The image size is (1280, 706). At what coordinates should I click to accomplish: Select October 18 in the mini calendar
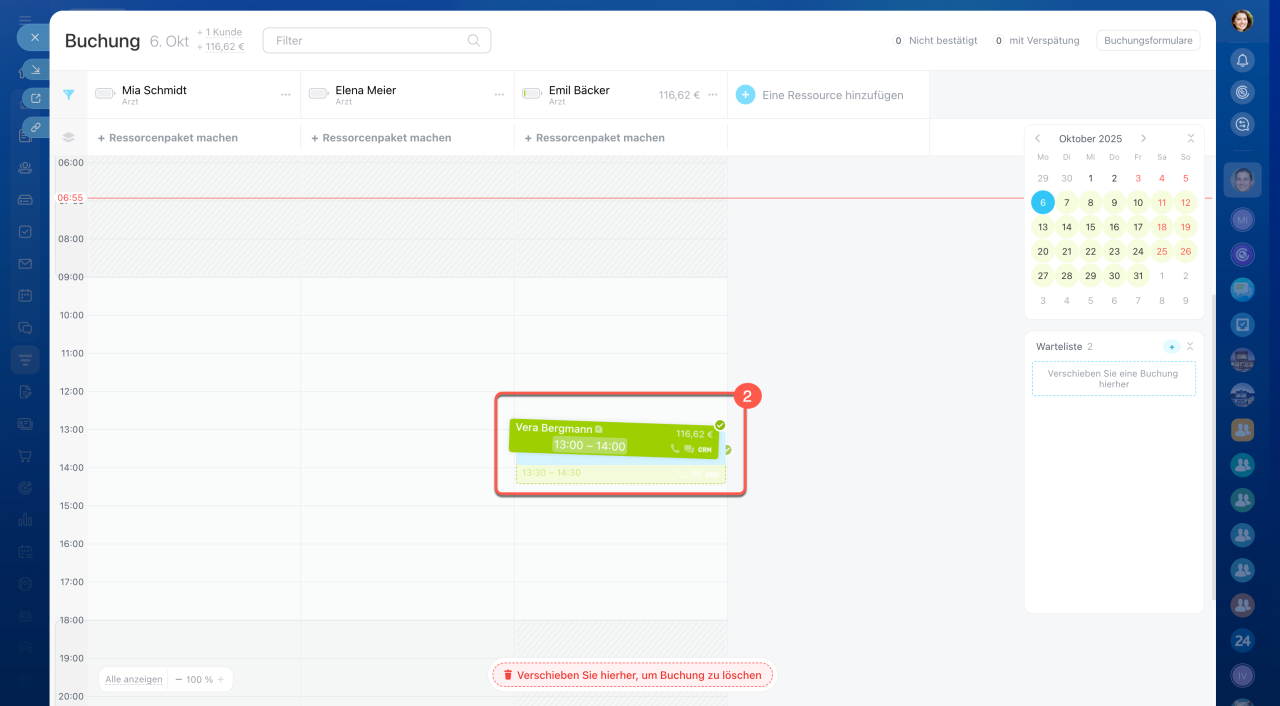[x=1162, y=227]
